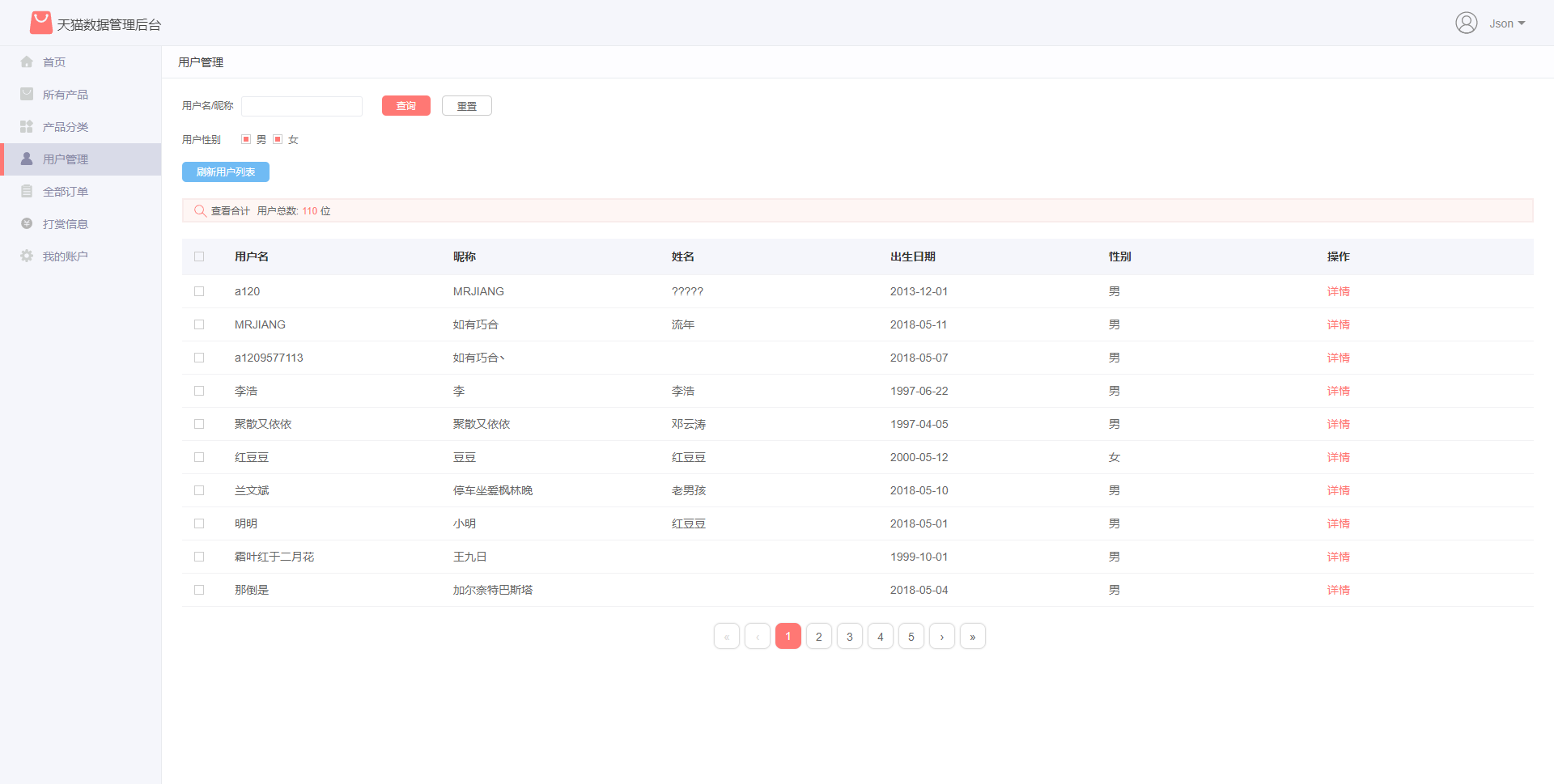Toggle the select-all header checkbox
This screenshot has width=1554, height=784.
click(199, 256)
